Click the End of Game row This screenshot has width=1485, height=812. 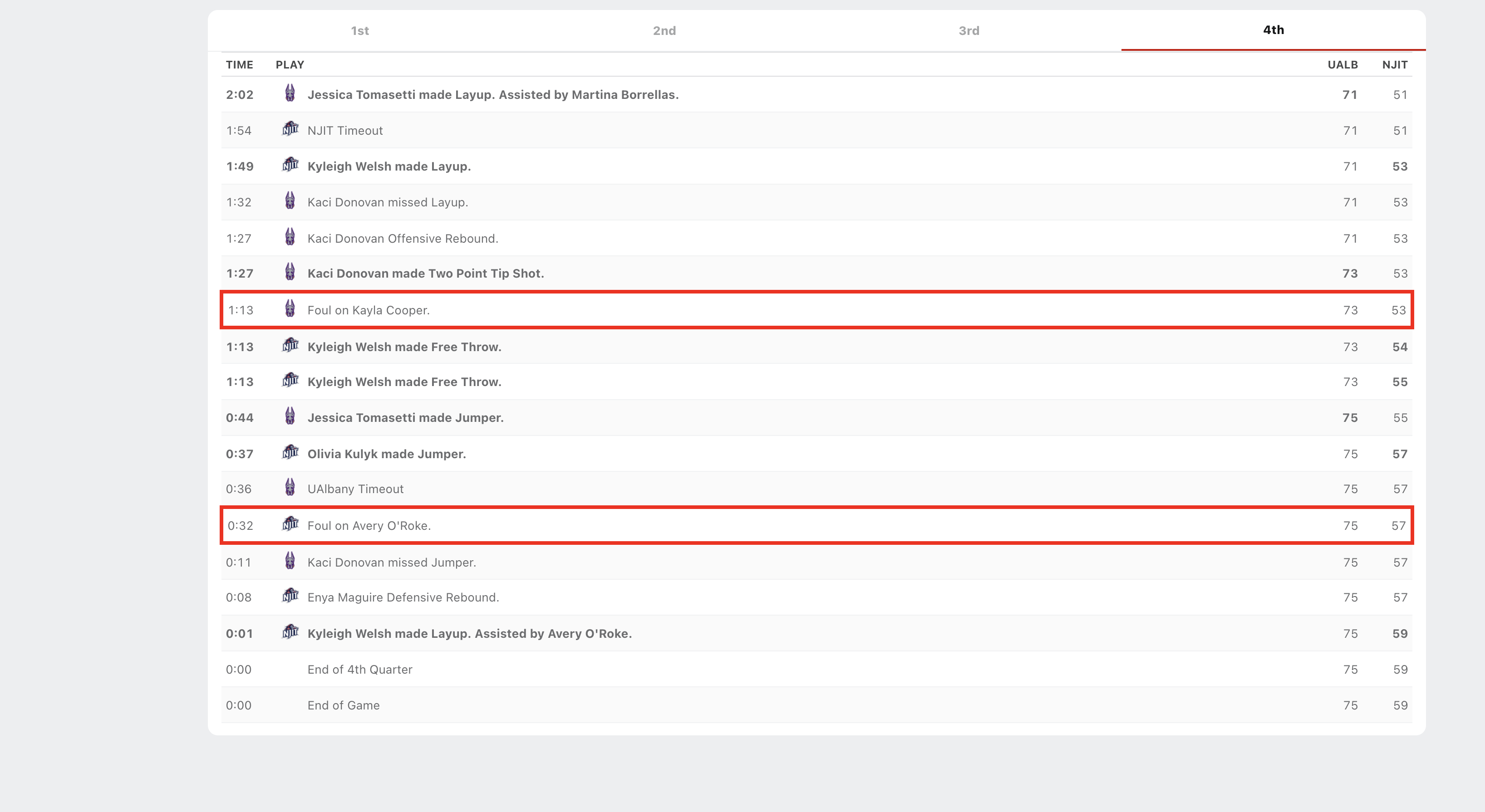344,705
